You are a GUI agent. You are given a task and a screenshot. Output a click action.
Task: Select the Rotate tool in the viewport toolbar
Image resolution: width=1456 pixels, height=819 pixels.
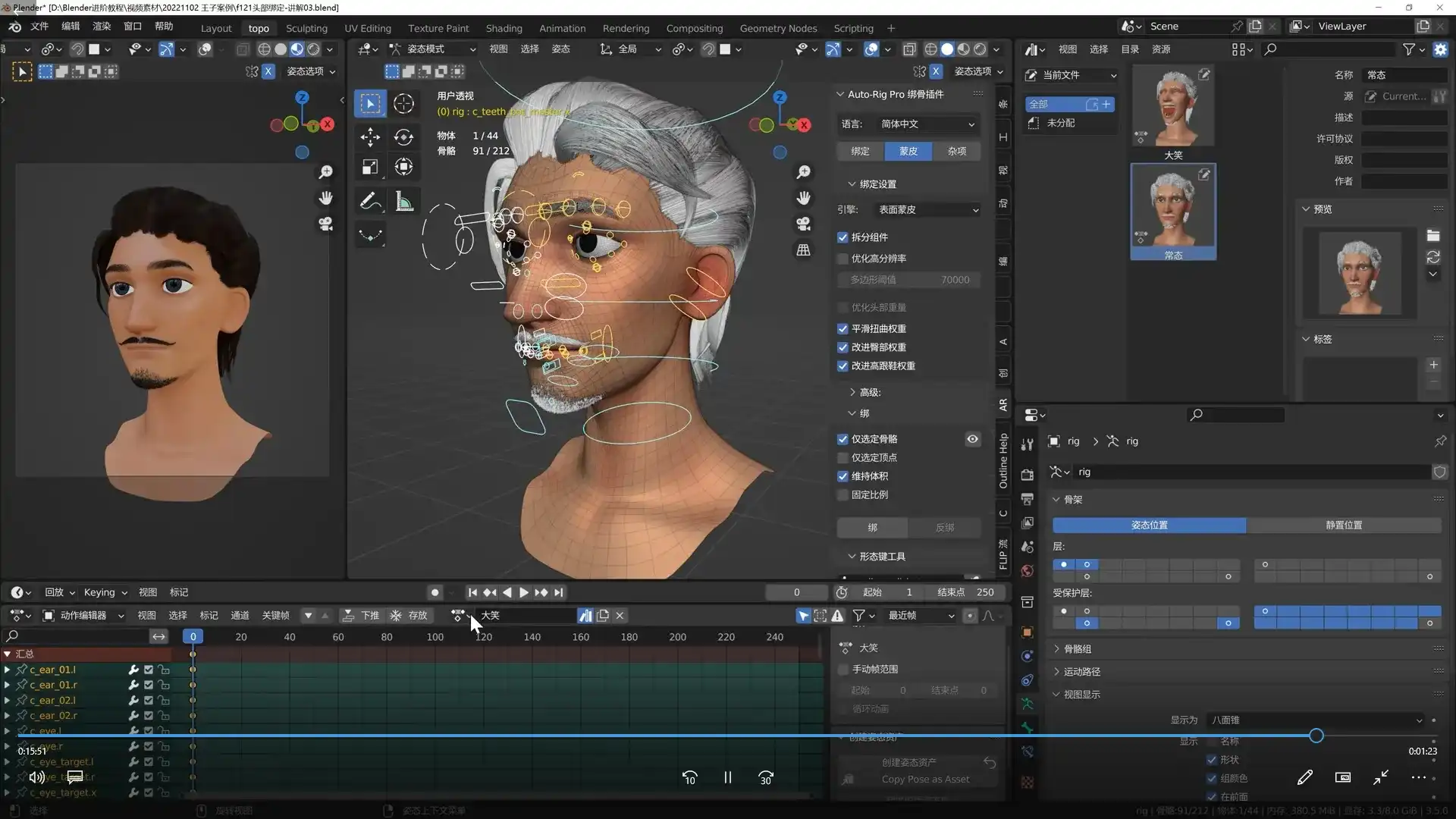(x=403, y=137)
